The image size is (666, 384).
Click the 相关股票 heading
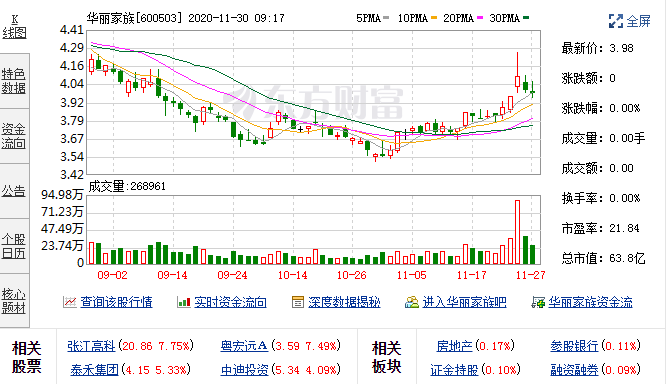tap(26, 357)
